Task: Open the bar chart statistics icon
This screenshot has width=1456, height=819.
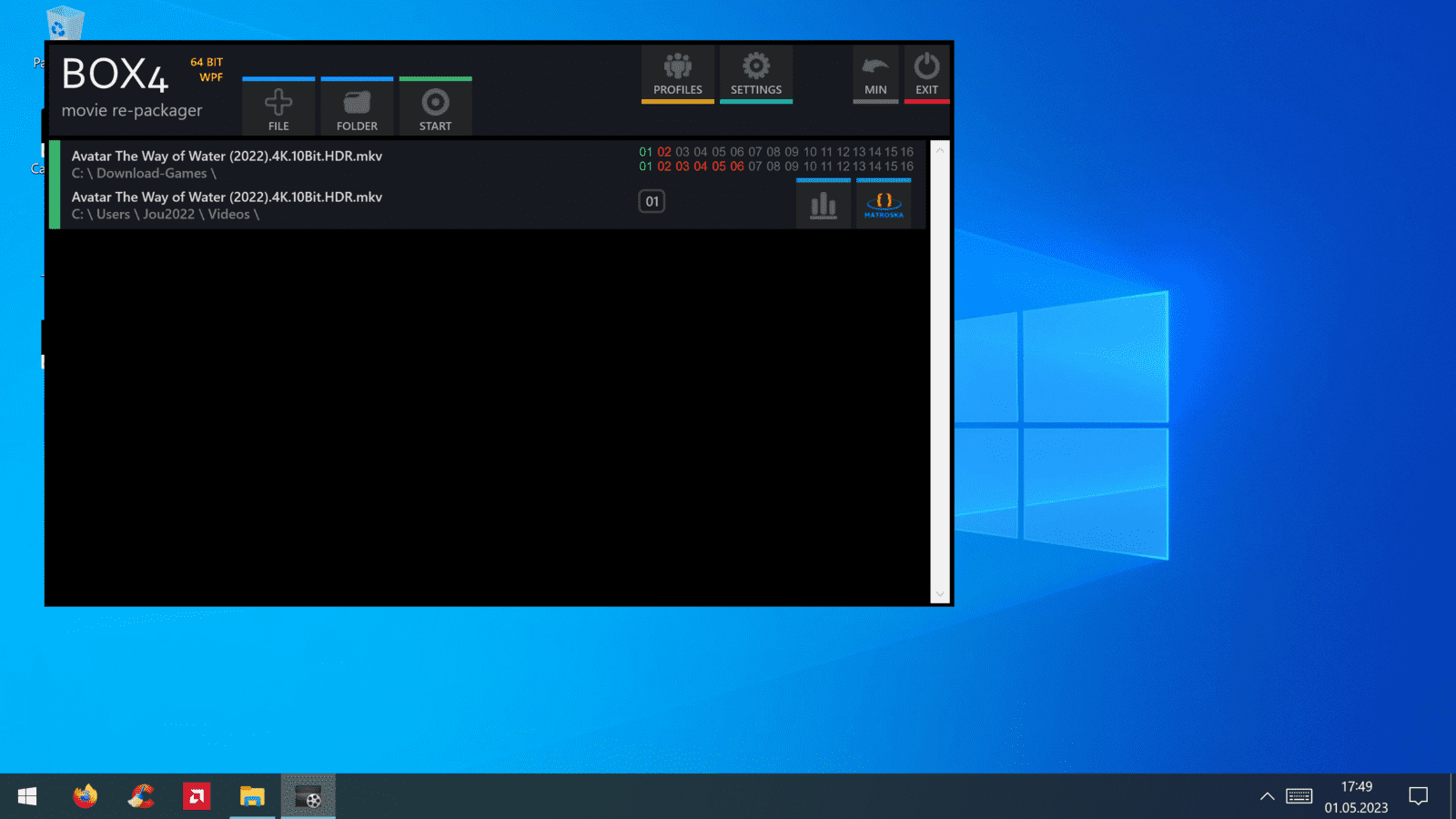Action: 824,204
